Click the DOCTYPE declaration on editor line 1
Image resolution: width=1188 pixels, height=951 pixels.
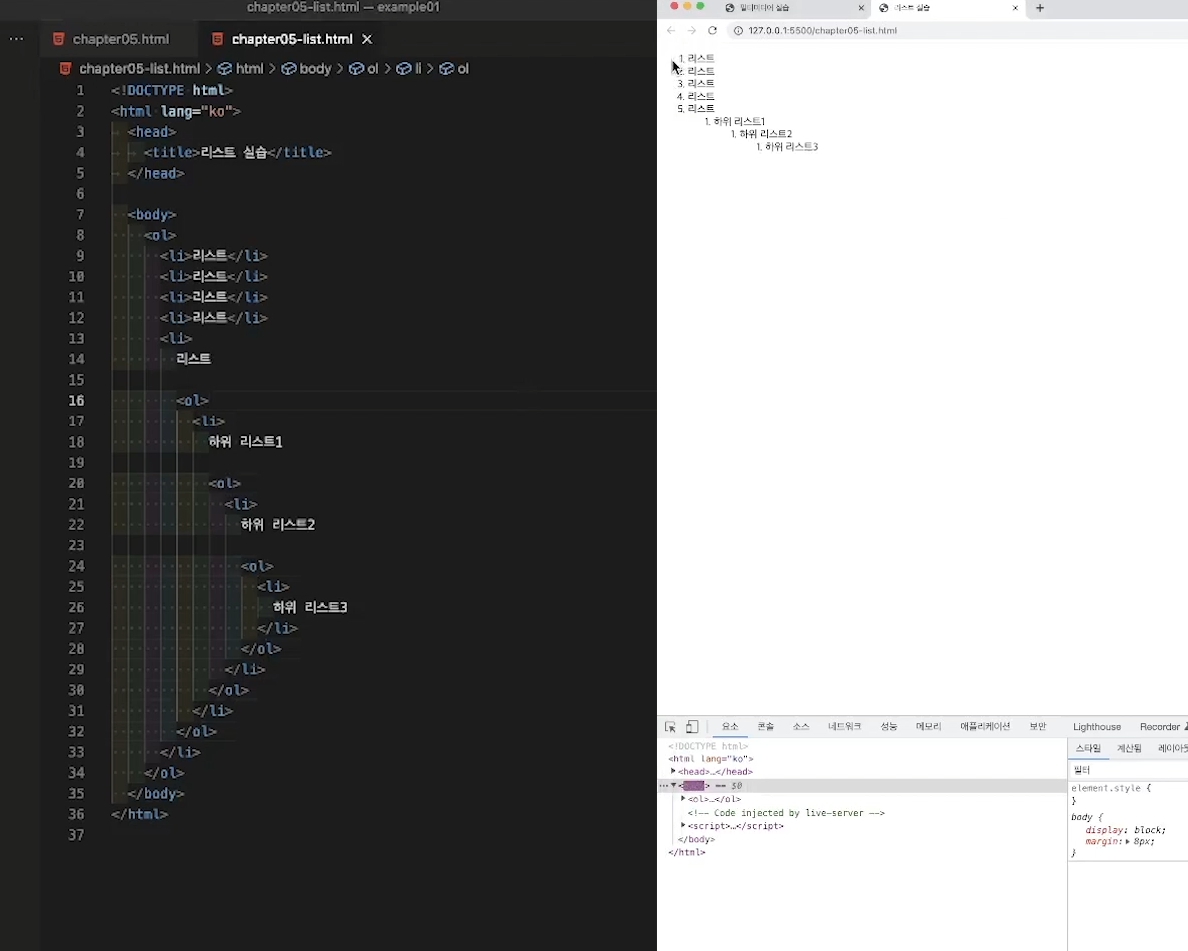coord(171,90)
